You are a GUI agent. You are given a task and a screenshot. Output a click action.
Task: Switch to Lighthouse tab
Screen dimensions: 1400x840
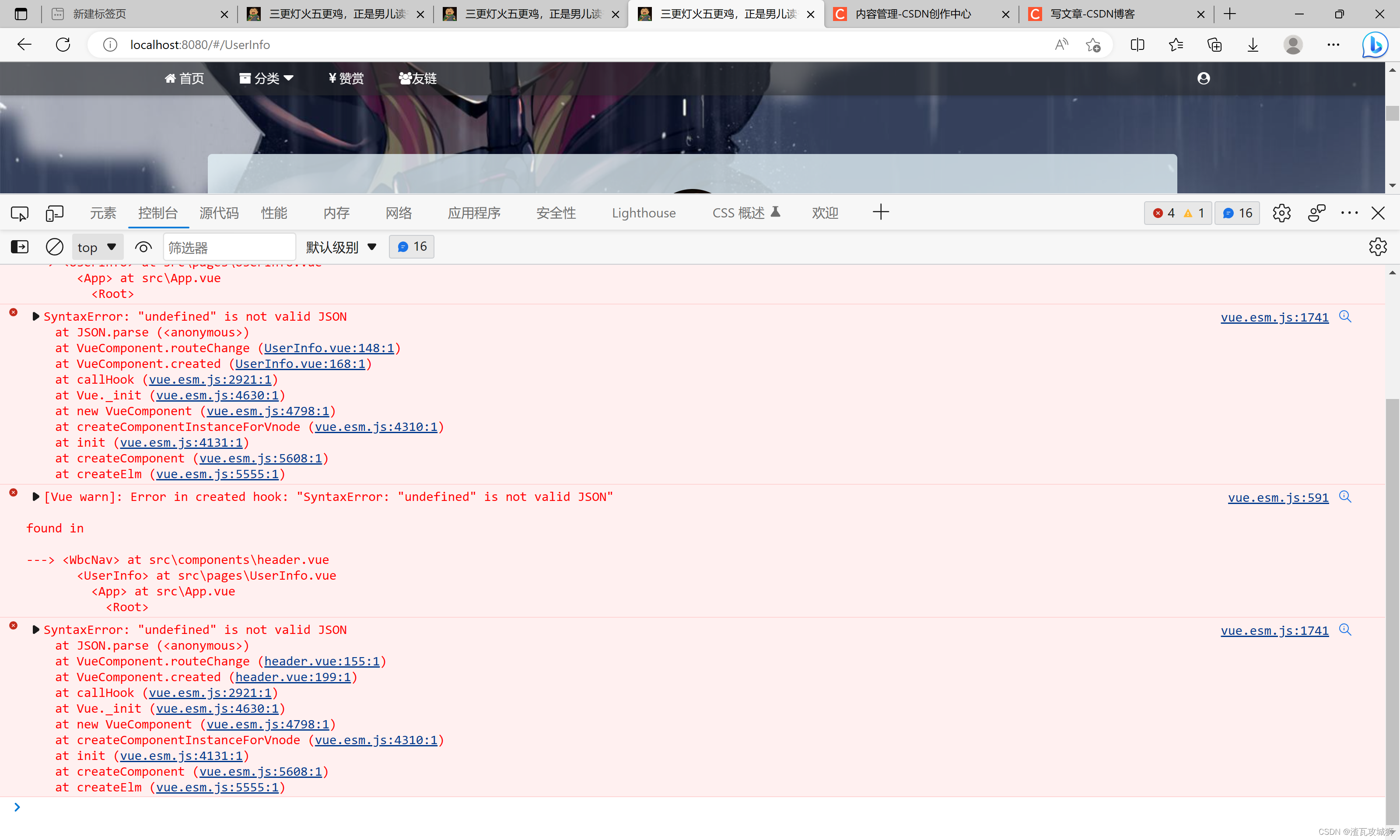pos(644,213)
